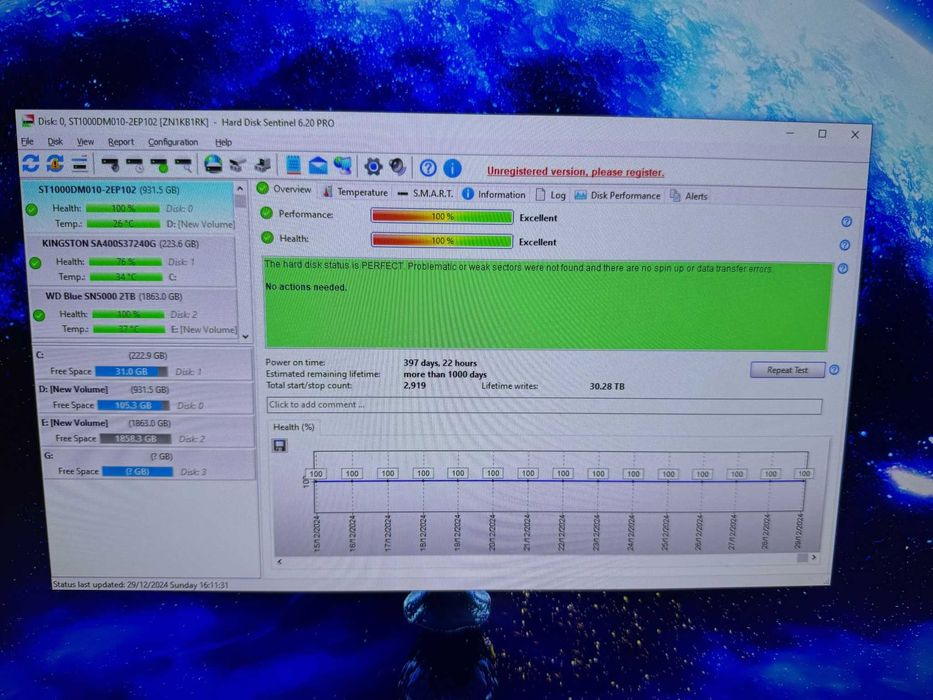This screenshot has height=700, width=933.
Task: Click the 'more than 1000 days' lifetime value
Action: tap(445, 374)
